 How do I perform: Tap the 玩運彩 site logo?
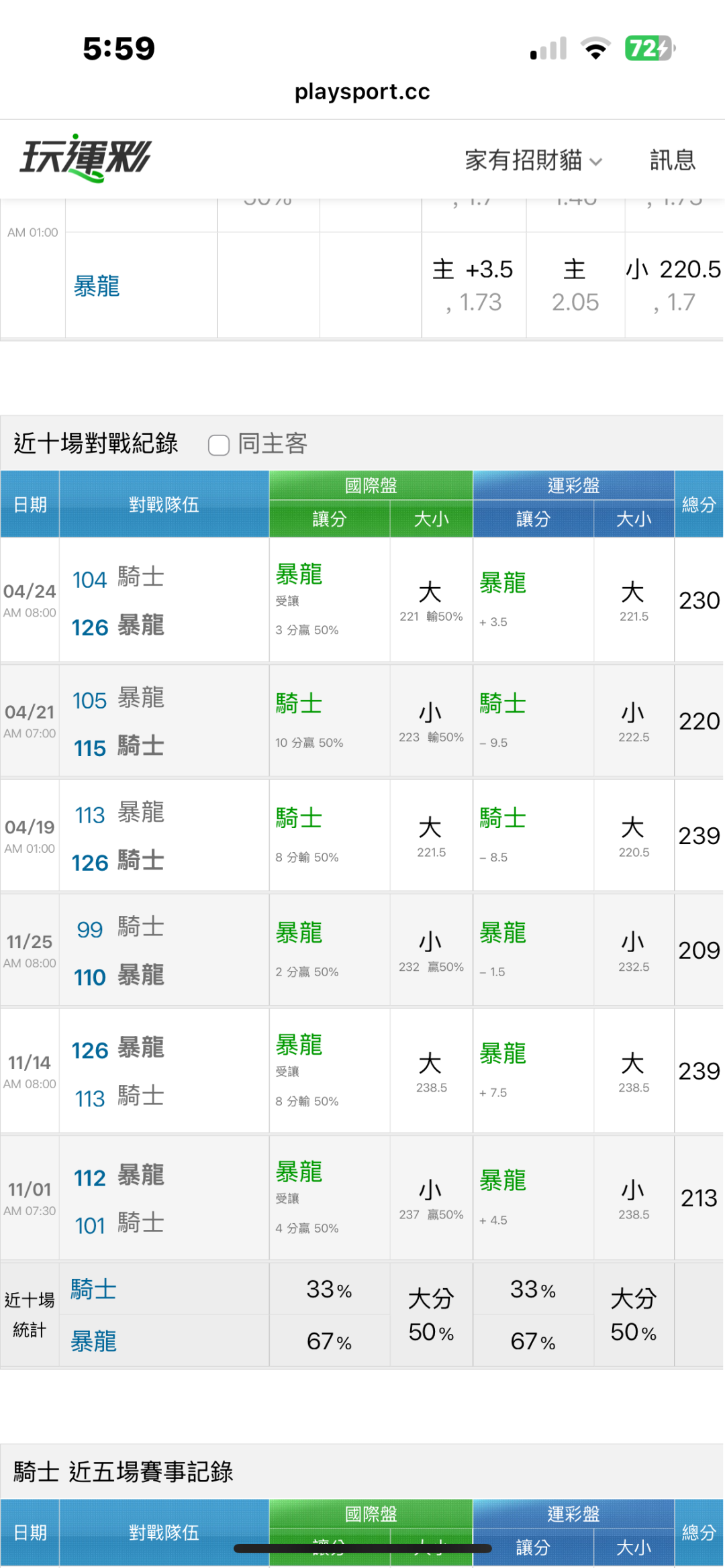click(x=85, y=158)
